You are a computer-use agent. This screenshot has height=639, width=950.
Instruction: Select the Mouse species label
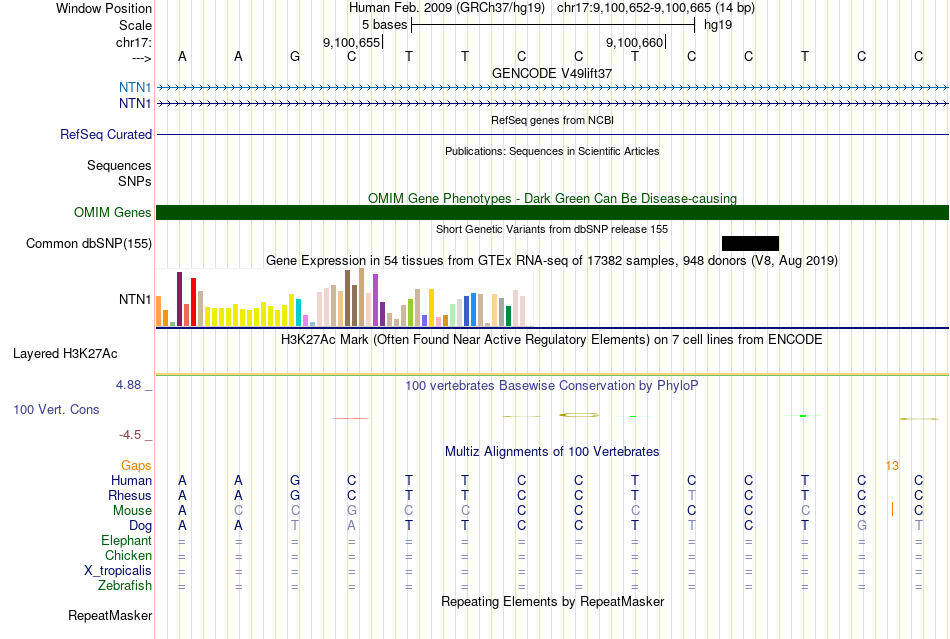click(132, 511)
